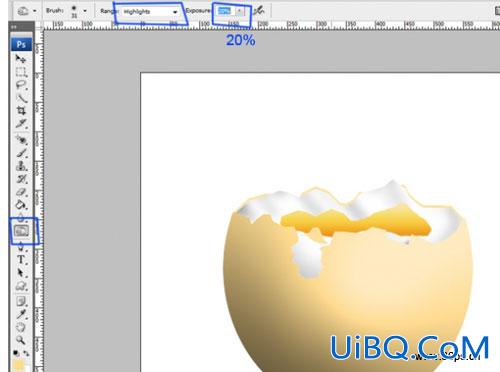Select the Rectangular Marquee tool
Screen dimensions: 500x372
click(21, 72)
